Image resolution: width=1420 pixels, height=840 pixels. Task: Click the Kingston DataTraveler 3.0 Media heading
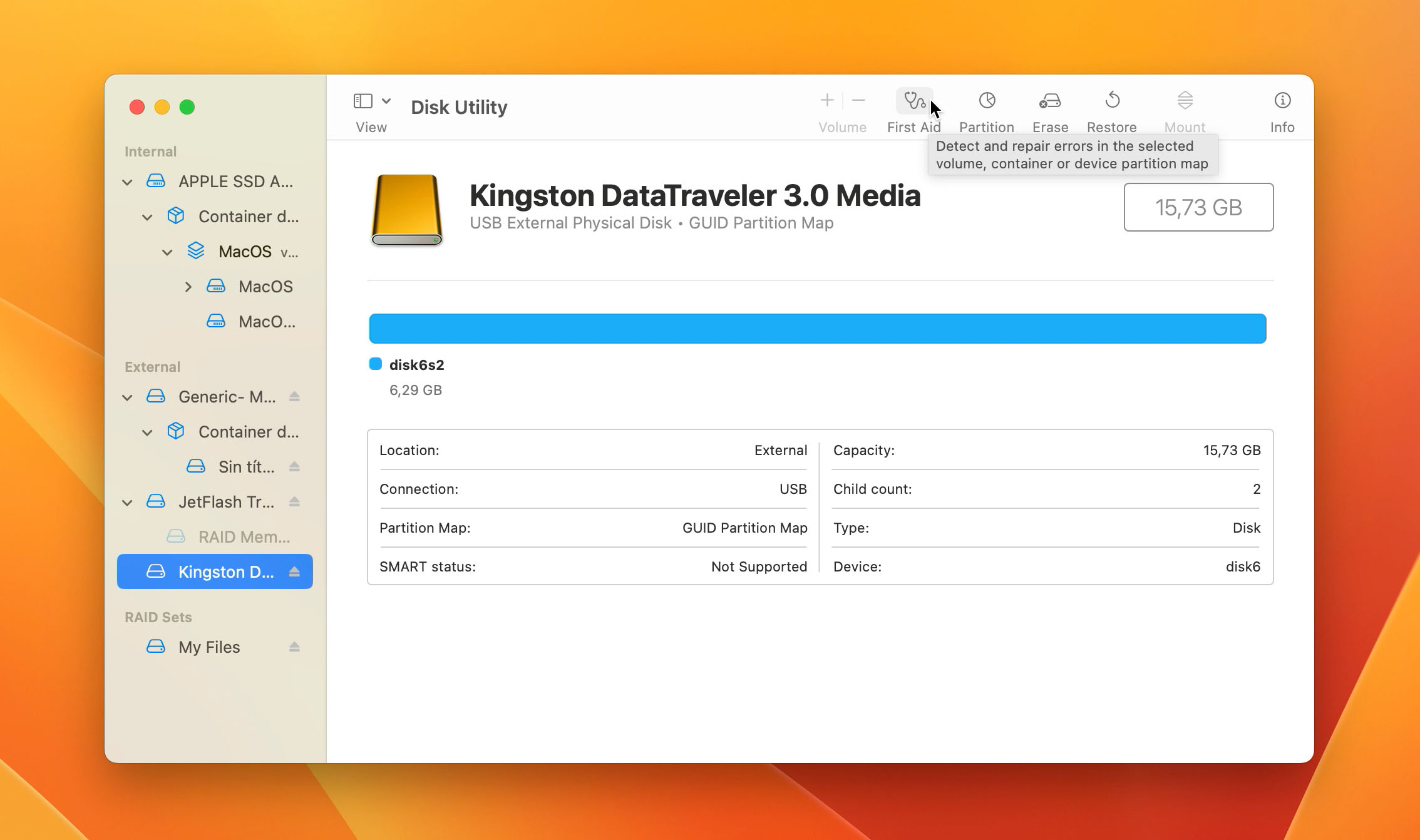pos(695,195)
